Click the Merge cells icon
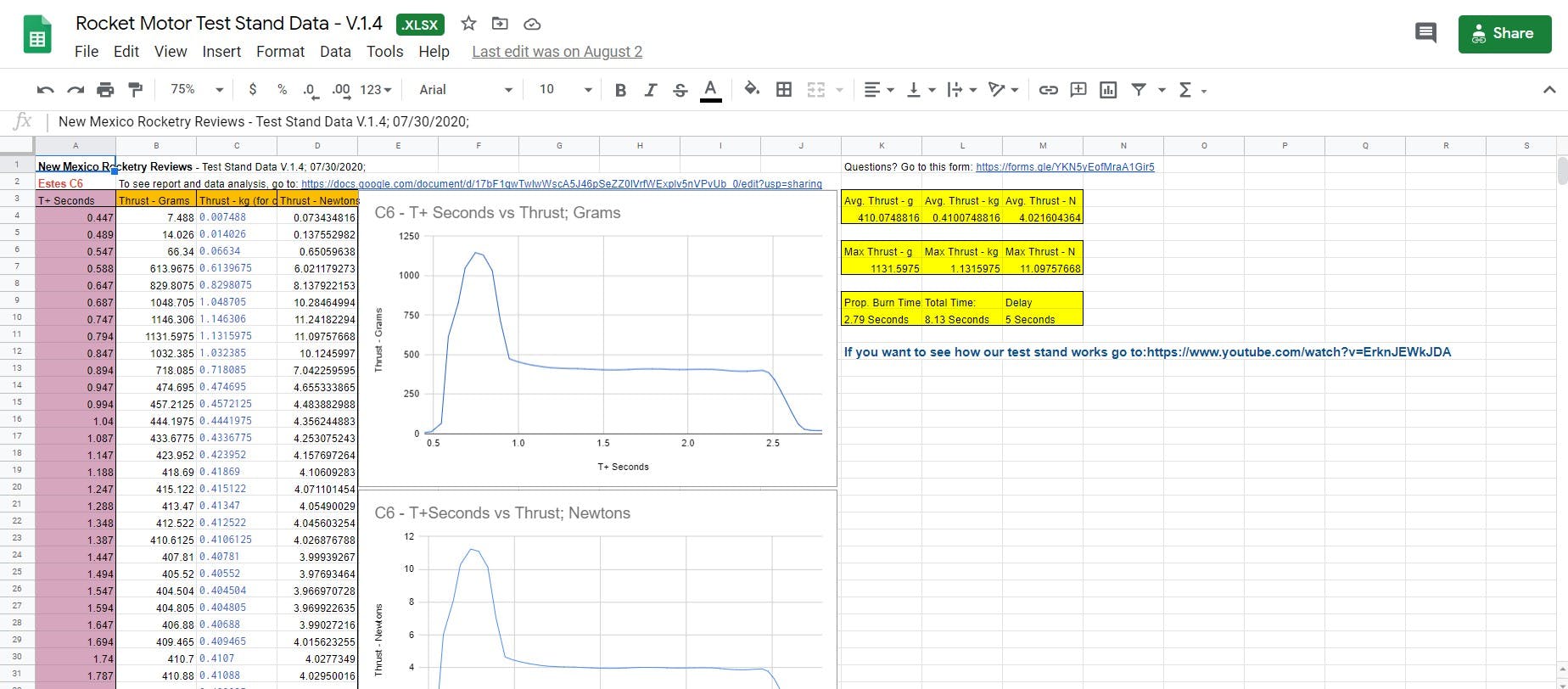 [815, 90]
